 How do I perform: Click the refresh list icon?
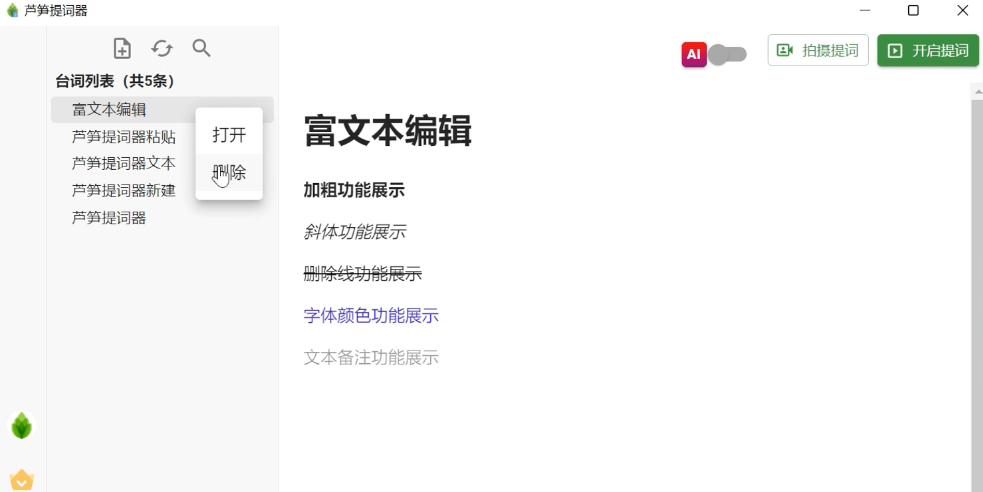point(162,48)
